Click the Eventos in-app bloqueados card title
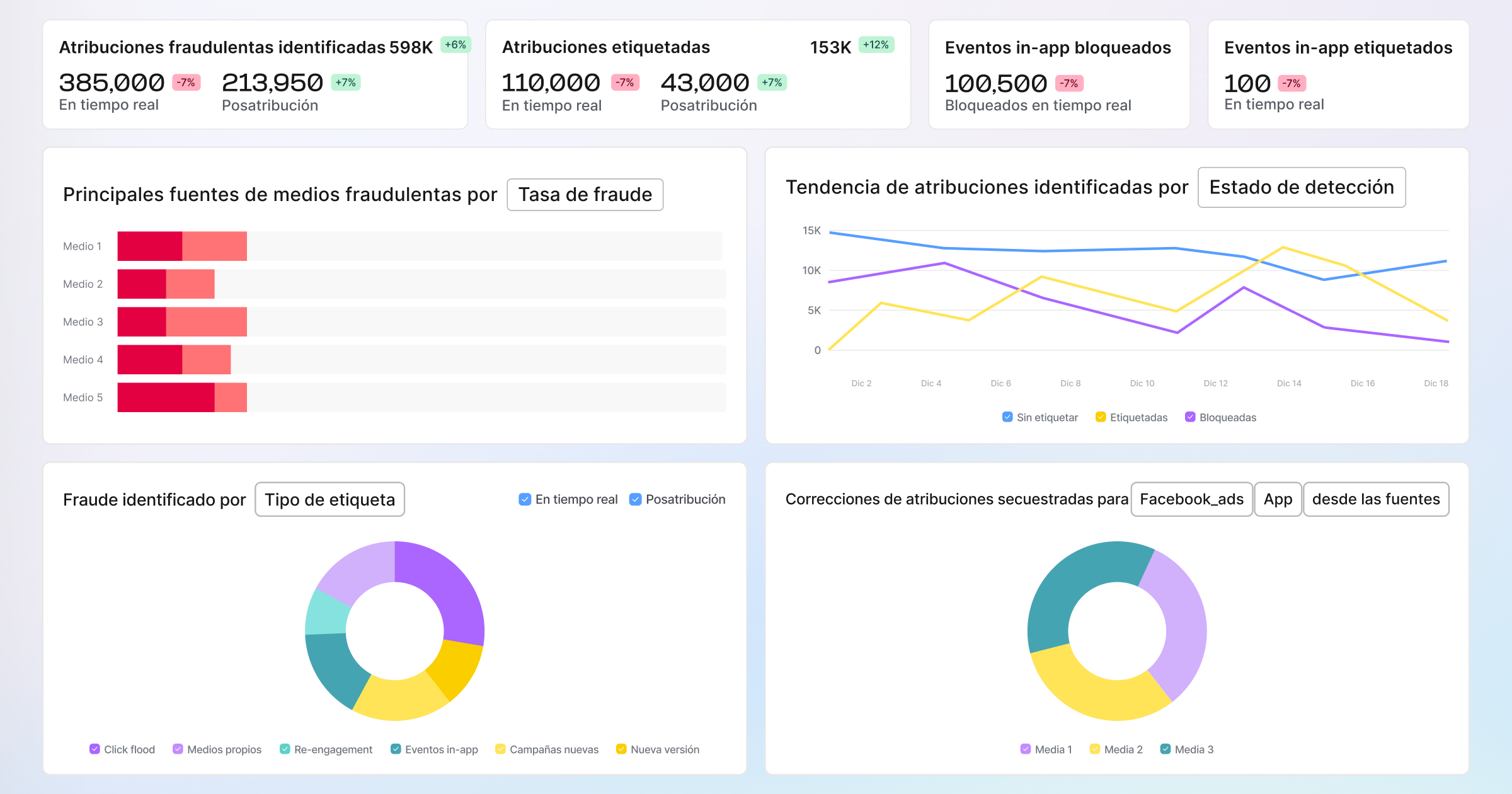 [1058, 48]
